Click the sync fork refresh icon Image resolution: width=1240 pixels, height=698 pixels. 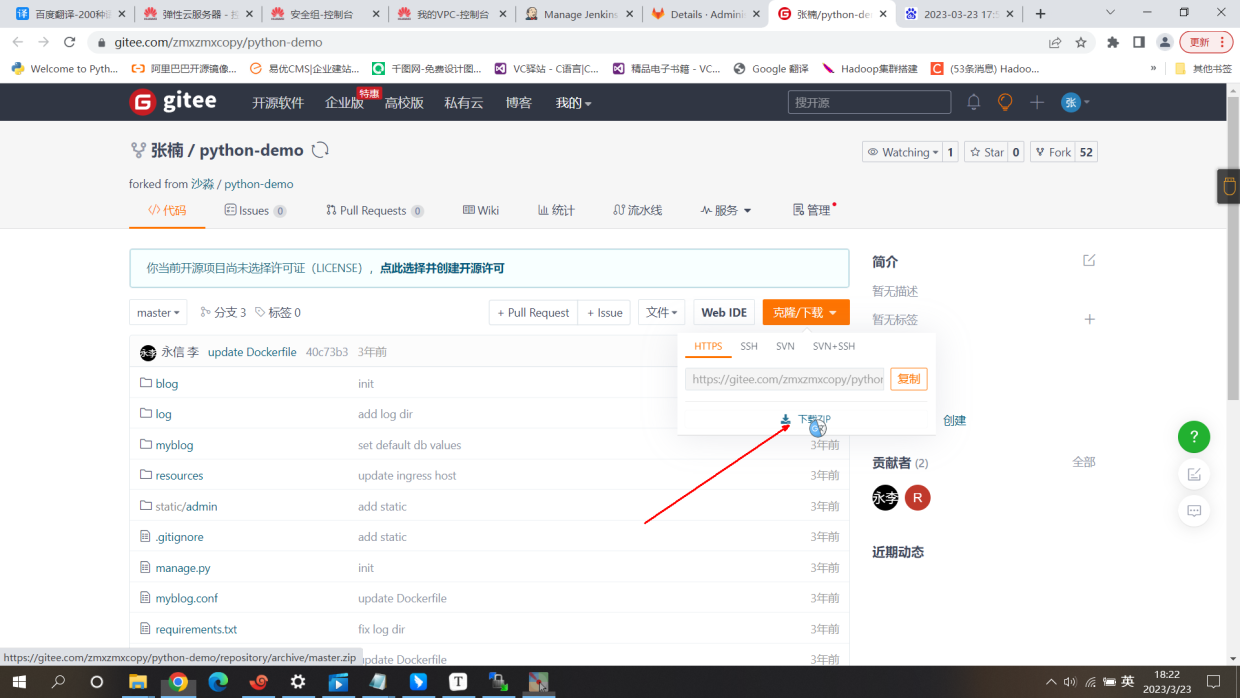320,150
